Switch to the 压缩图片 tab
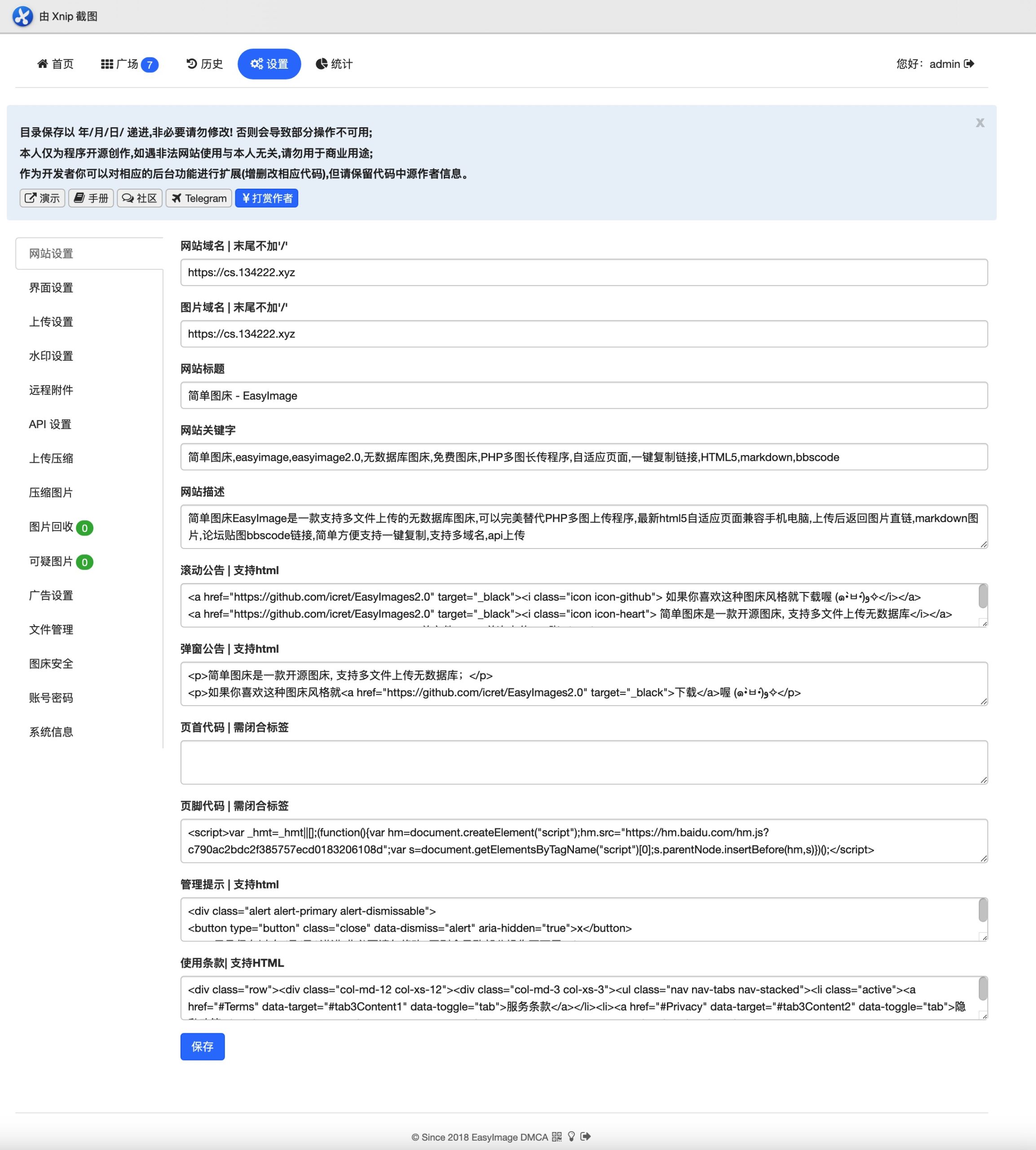Screen dimensions: 1036x1150 coord(89,492)
